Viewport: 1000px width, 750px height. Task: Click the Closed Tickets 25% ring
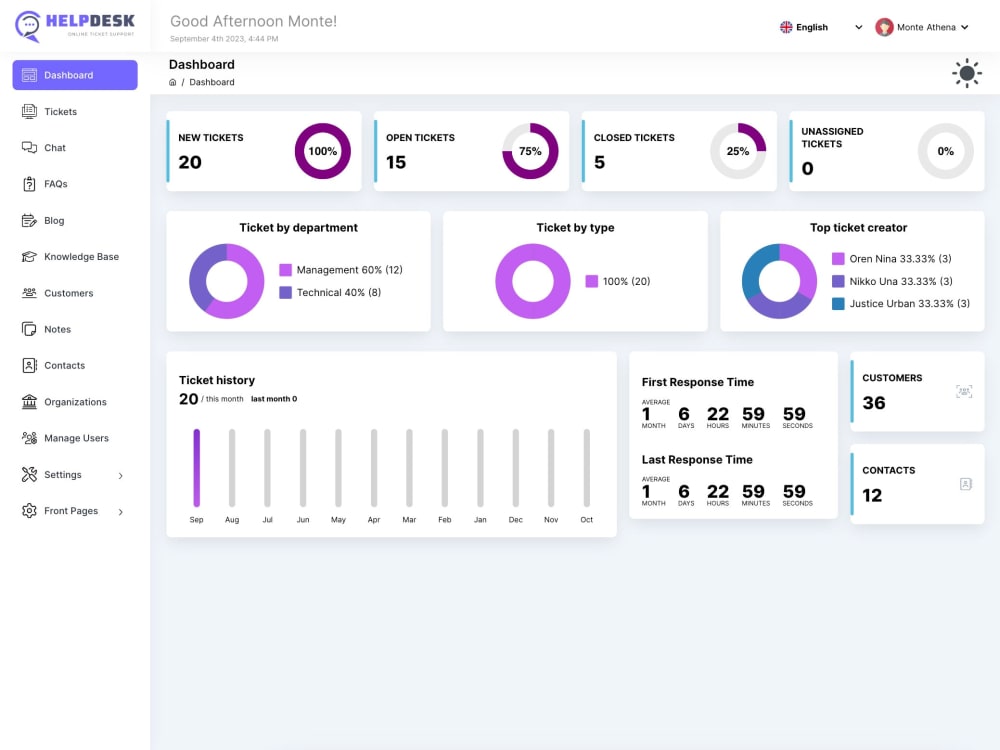pos(738,151)
